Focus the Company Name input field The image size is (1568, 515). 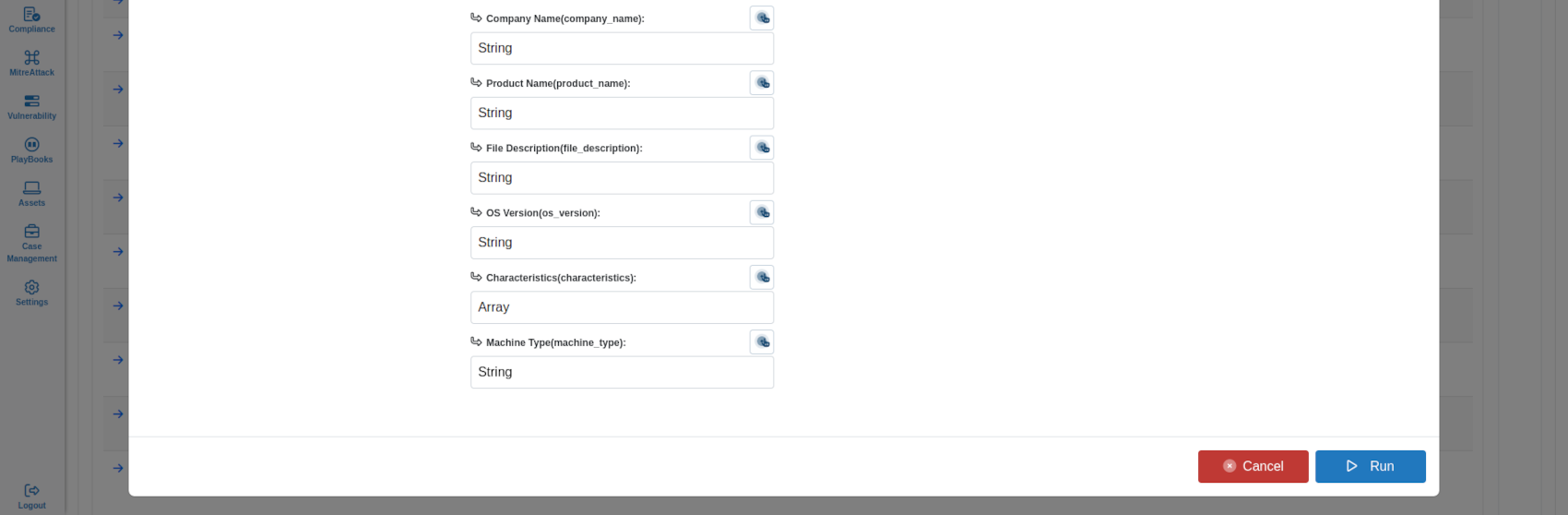(622, 48)
